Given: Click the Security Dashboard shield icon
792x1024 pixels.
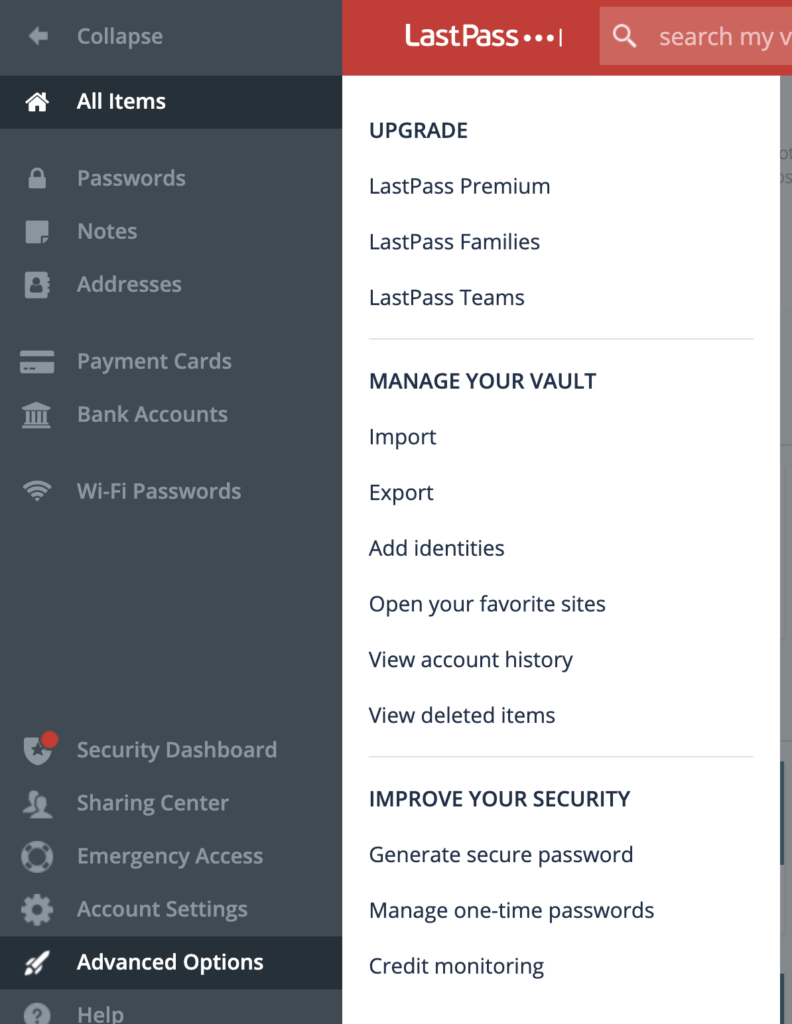Looking at the screenshot, I should click(x=38, y=751).
